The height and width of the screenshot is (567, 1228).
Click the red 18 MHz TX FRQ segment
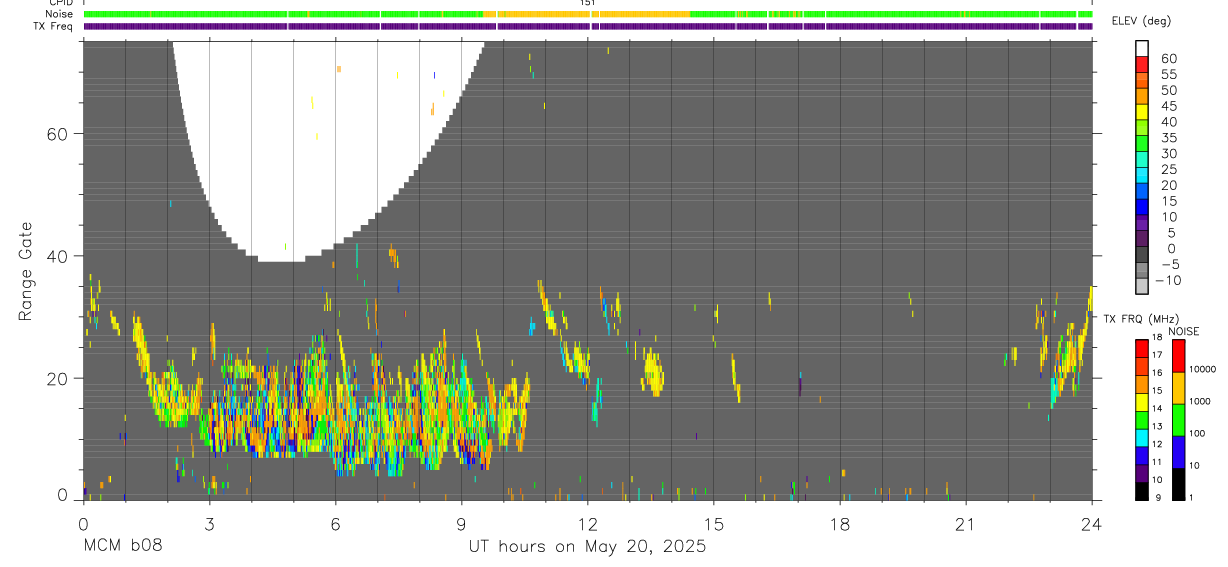coord(1142,349)
